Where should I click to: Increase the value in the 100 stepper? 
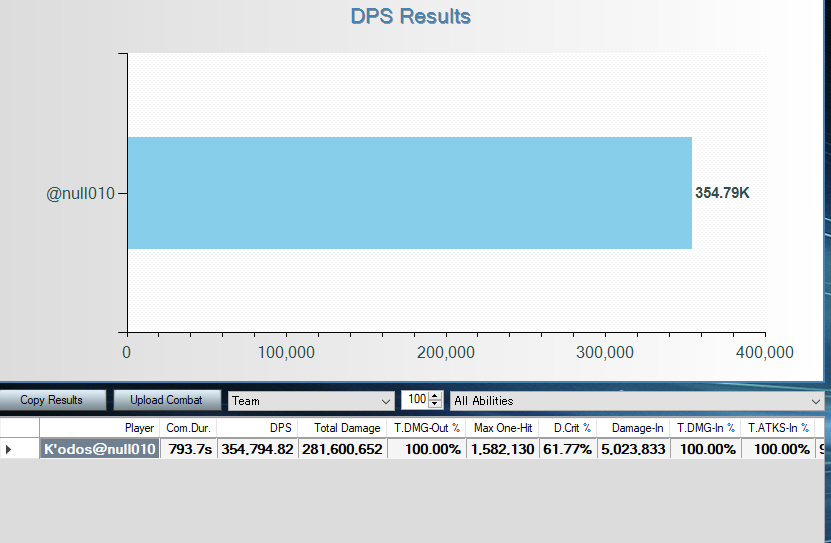[x=435, y=396]
